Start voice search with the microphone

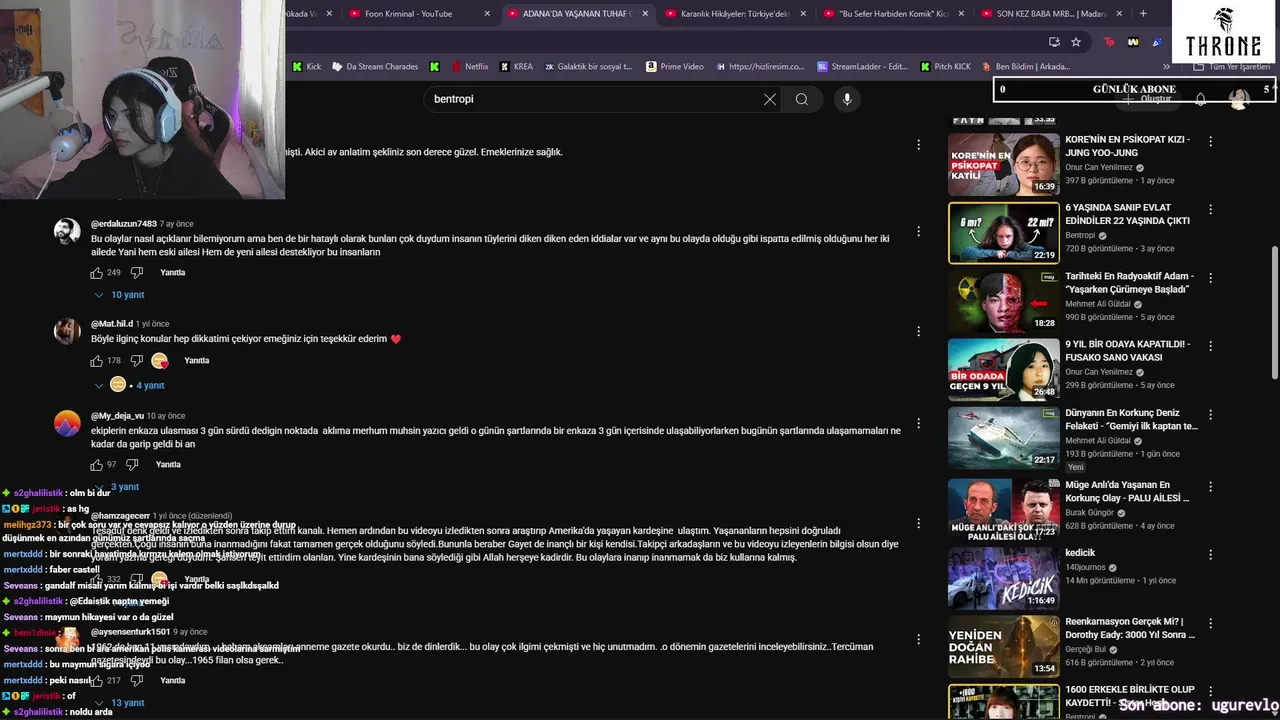point(847,99)
